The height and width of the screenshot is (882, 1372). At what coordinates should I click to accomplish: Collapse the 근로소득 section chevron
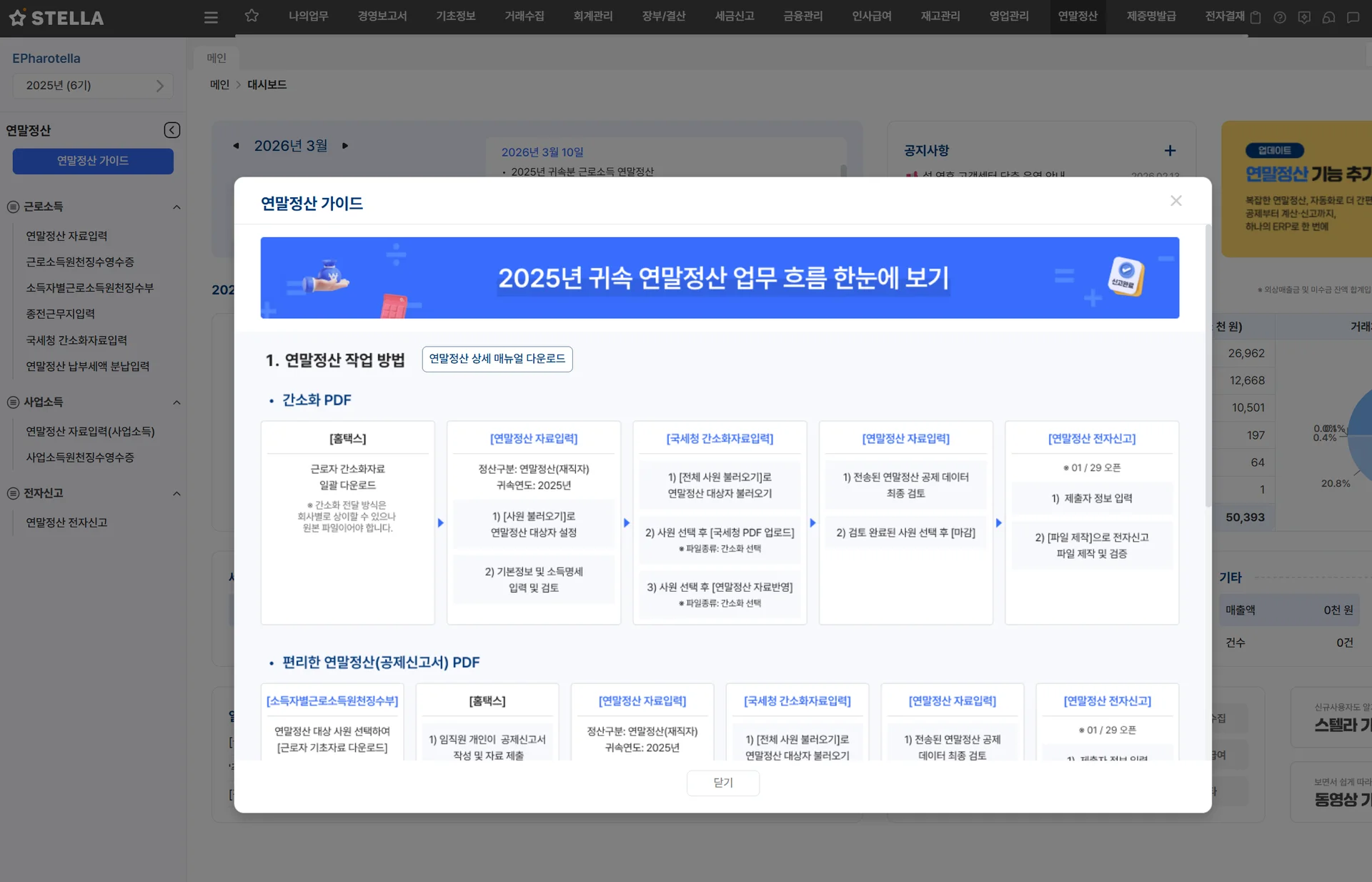coord(177,207)
